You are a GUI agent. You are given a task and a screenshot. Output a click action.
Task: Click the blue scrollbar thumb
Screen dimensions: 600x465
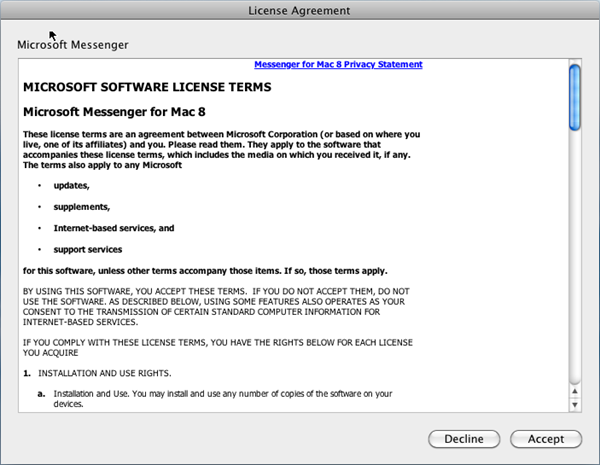pos(575,97)
